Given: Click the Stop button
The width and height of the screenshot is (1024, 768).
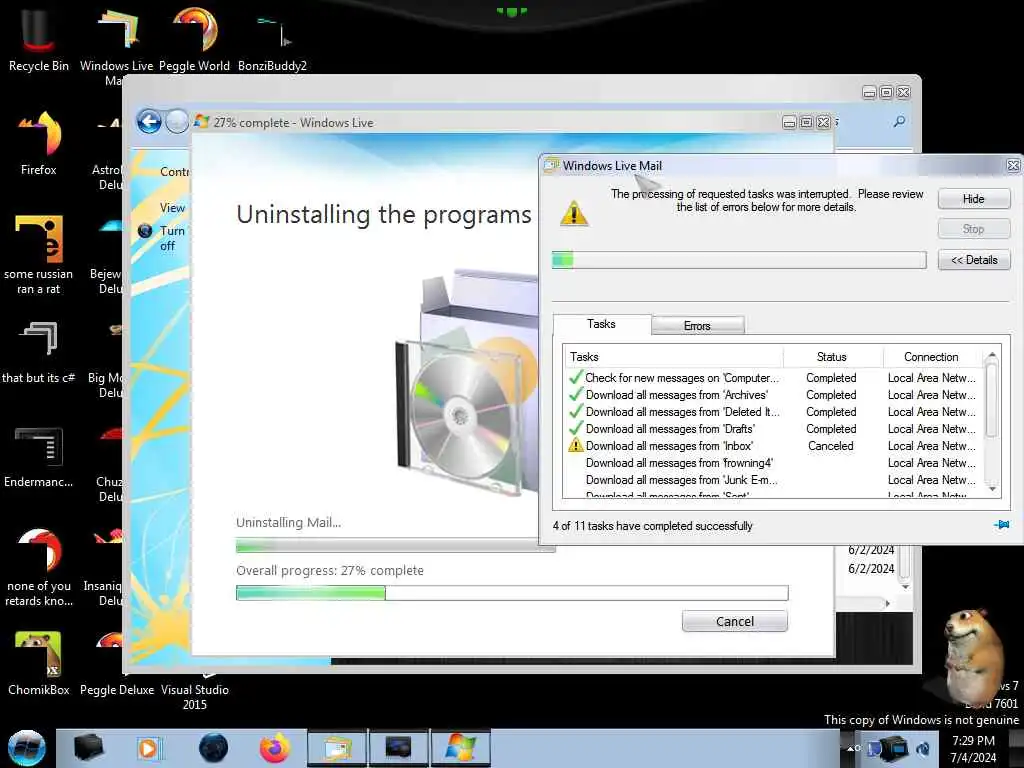Looking at the screenshot, I should tap(974, 229).
